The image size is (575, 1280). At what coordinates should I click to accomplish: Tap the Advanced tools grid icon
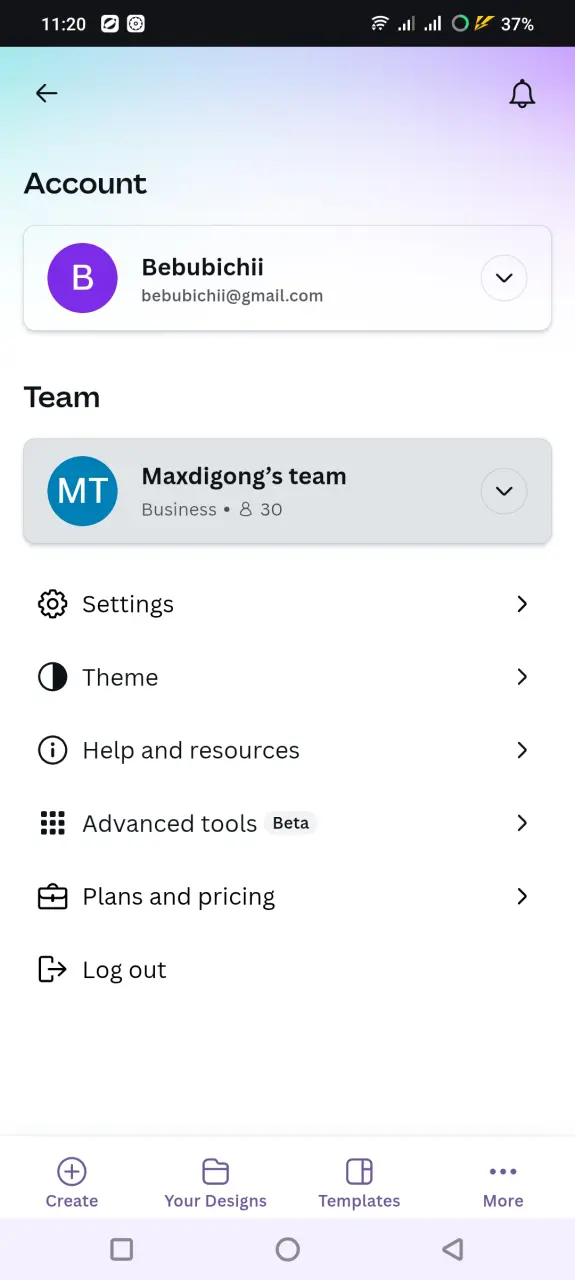tap(52, 823)
